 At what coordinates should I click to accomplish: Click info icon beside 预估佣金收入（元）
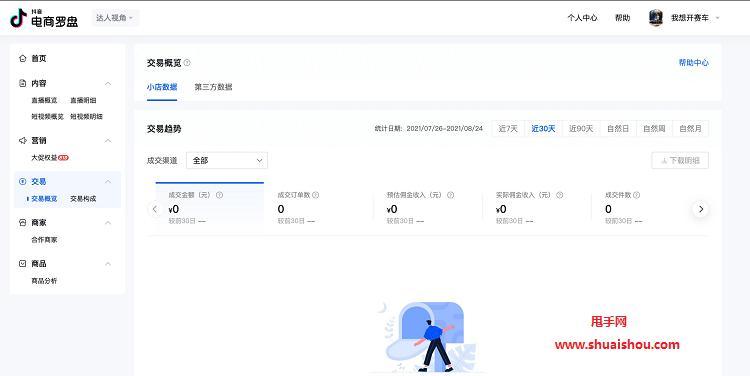[x=451, y=195]
